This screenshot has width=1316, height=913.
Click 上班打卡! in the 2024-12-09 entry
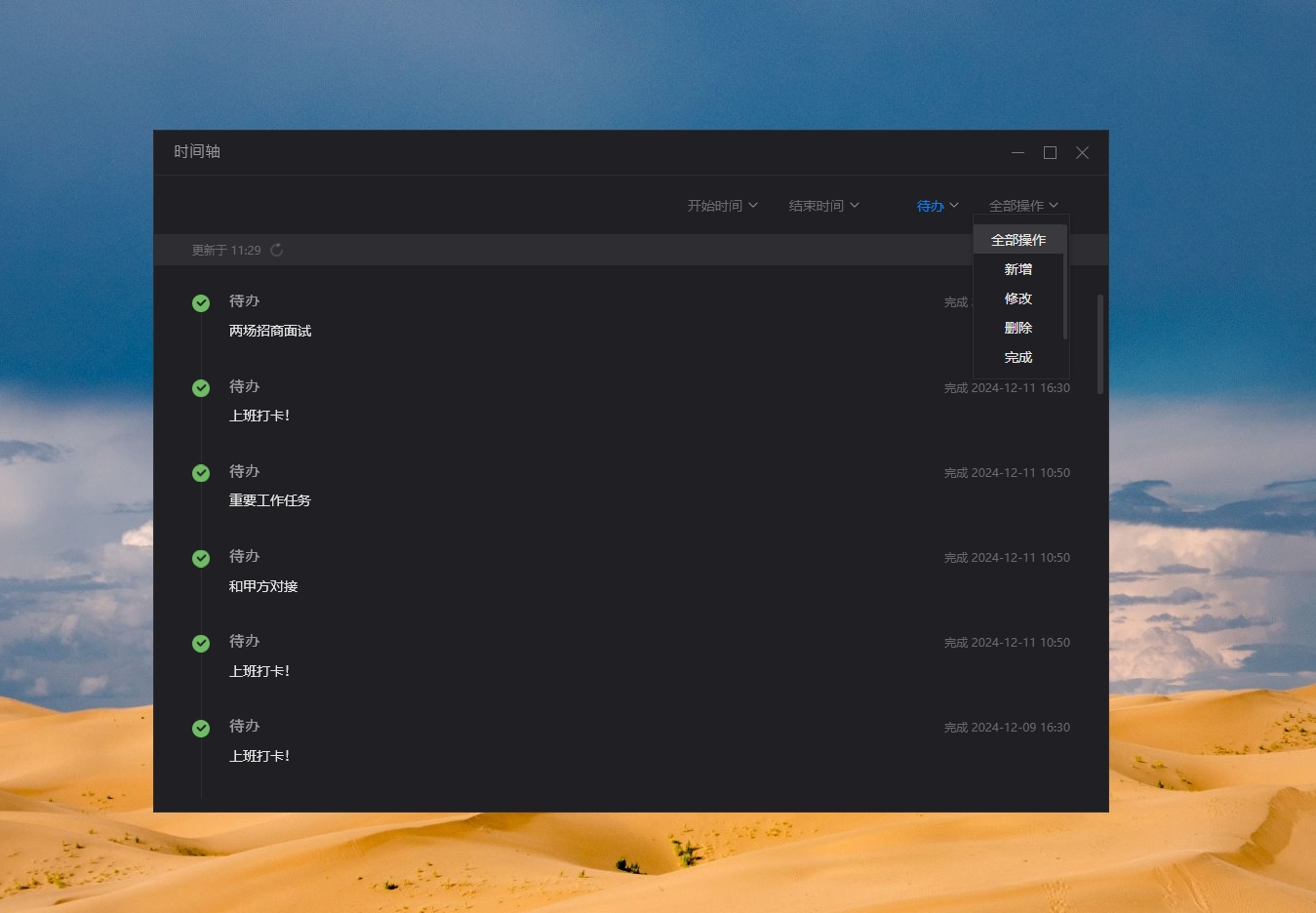(x=259, y=756)
